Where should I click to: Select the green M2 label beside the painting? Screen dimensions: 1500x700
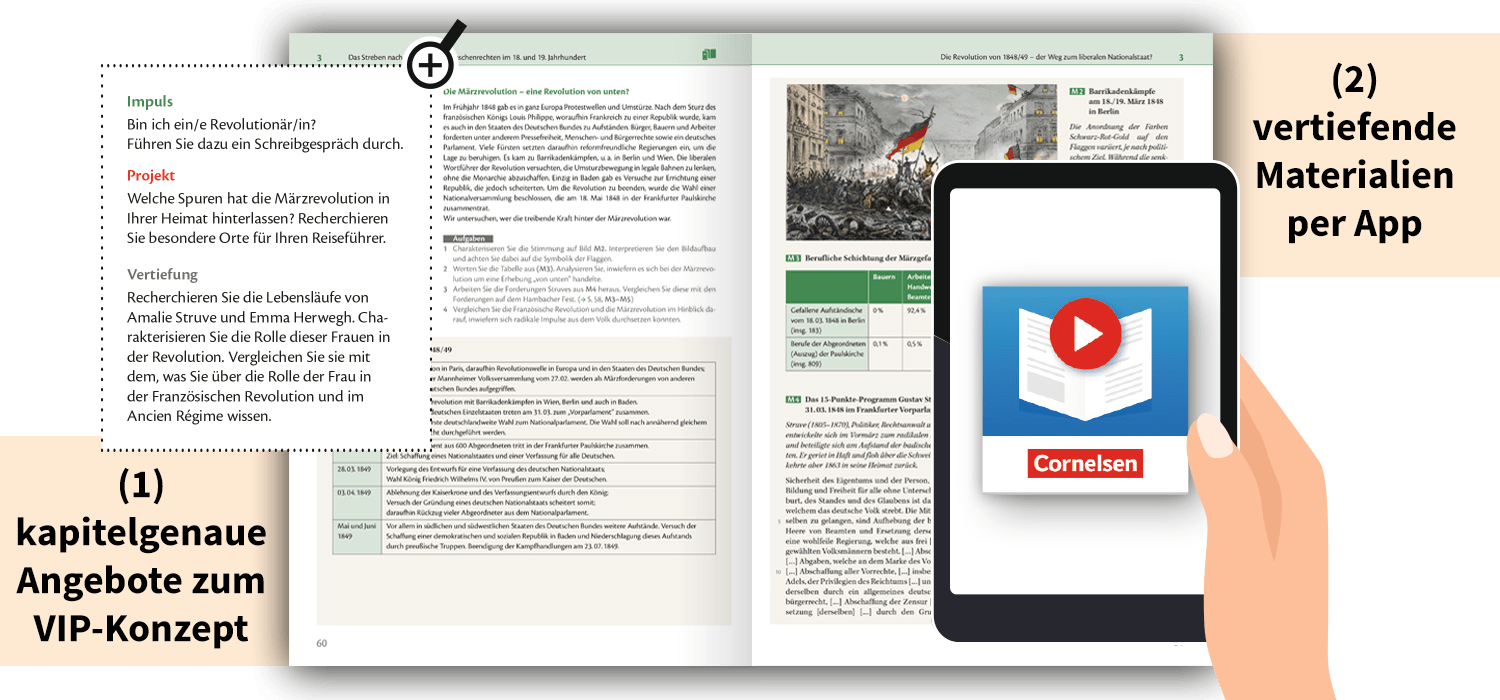[x=1077, y=91]
